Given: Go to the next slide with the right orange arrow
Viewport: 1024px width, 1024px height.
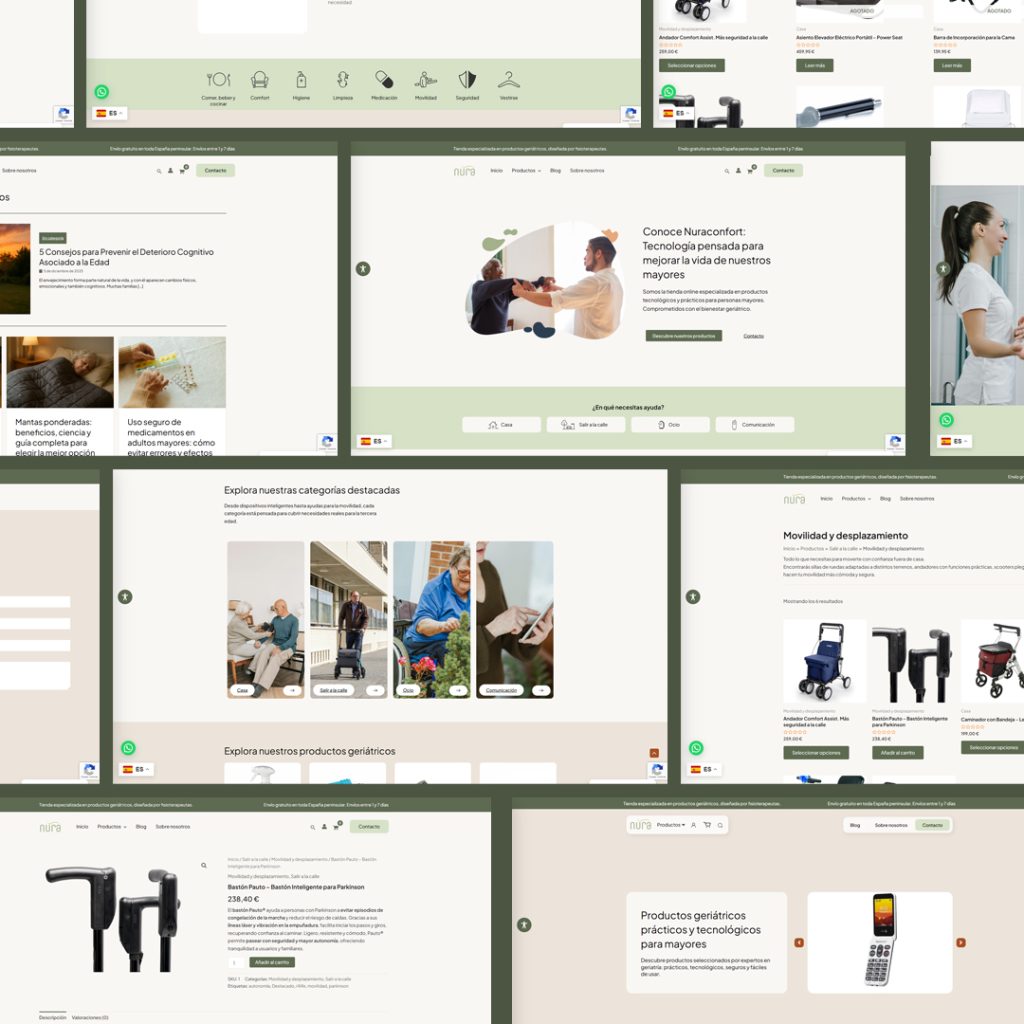Looking at the screenshot, I should [961, 942].
